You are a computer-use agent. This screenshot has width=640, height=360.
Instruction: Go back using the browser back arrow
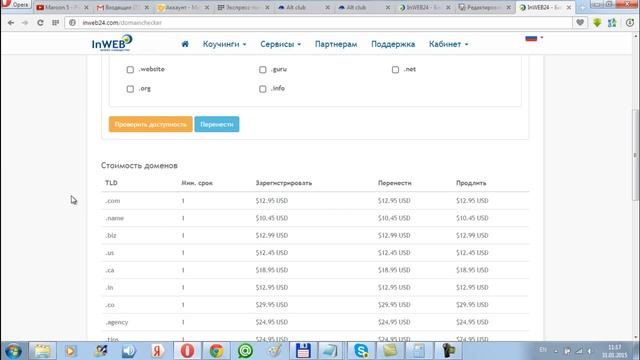coord(11,23)
